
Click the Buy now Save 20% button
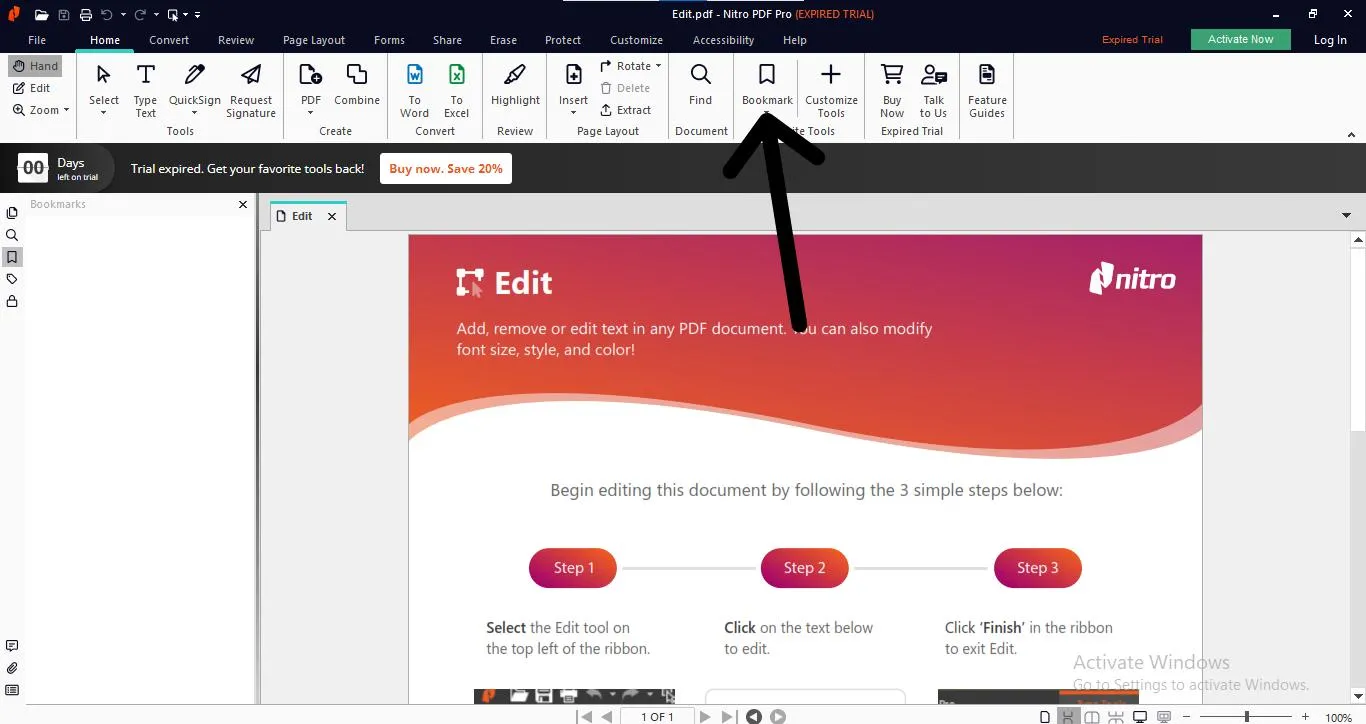[445, 168]
